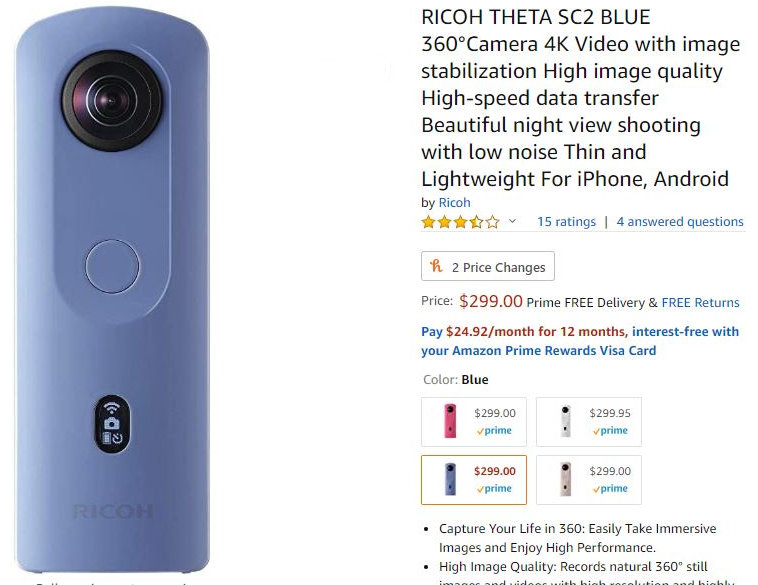This screenshot has height=585, width=758.
Task: Click the three-and-a-half star rating icons
Action: point(460,222)
